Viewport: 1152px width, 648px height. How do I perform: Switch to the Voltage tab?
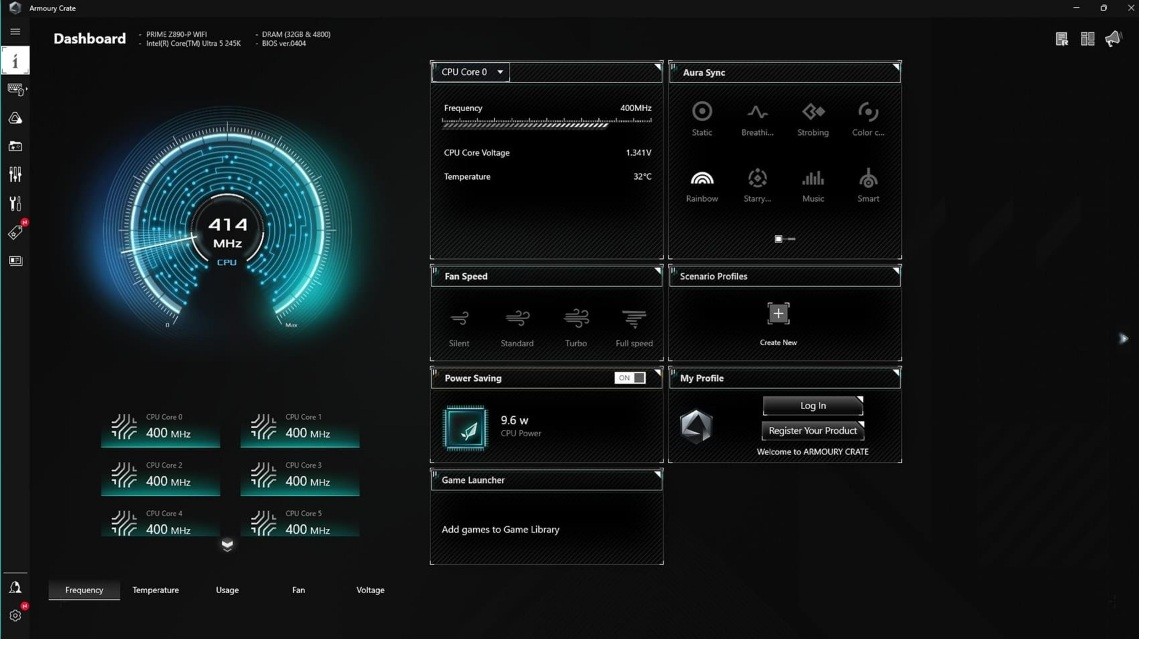(370, 590)
